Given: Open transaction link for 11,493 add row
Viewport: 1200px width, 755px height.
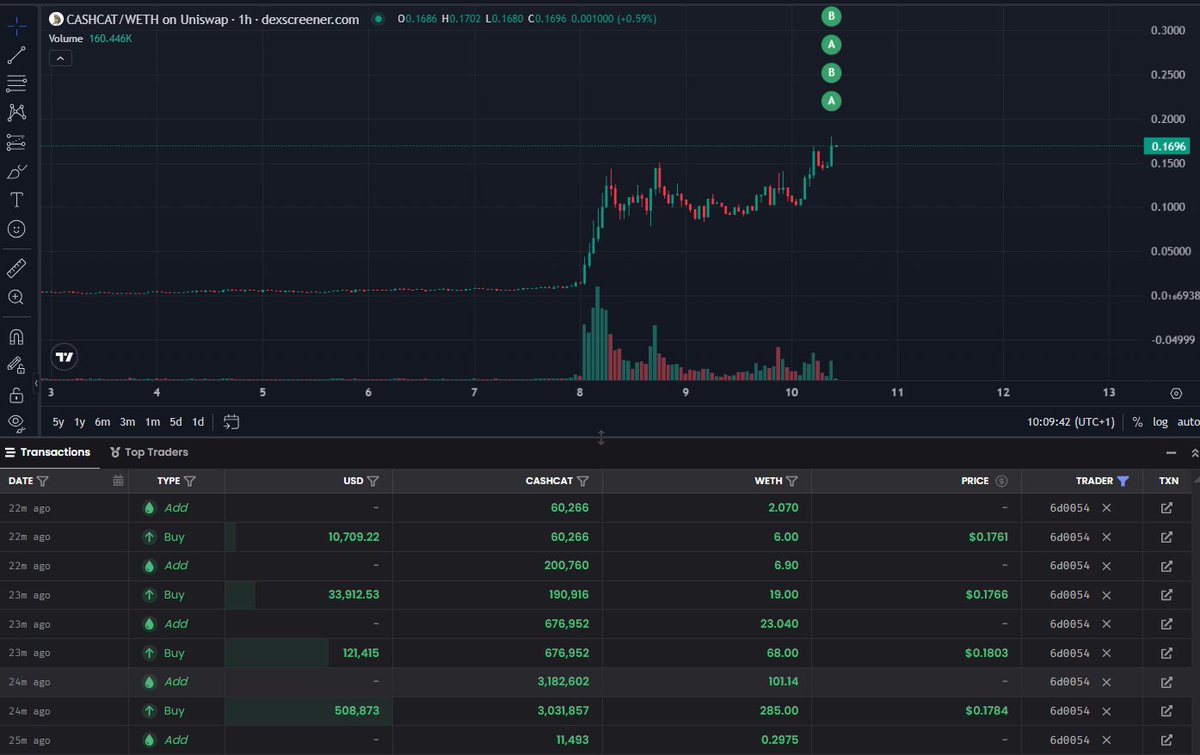Looking at the screenshot, I should click(x=1166, y=740).
